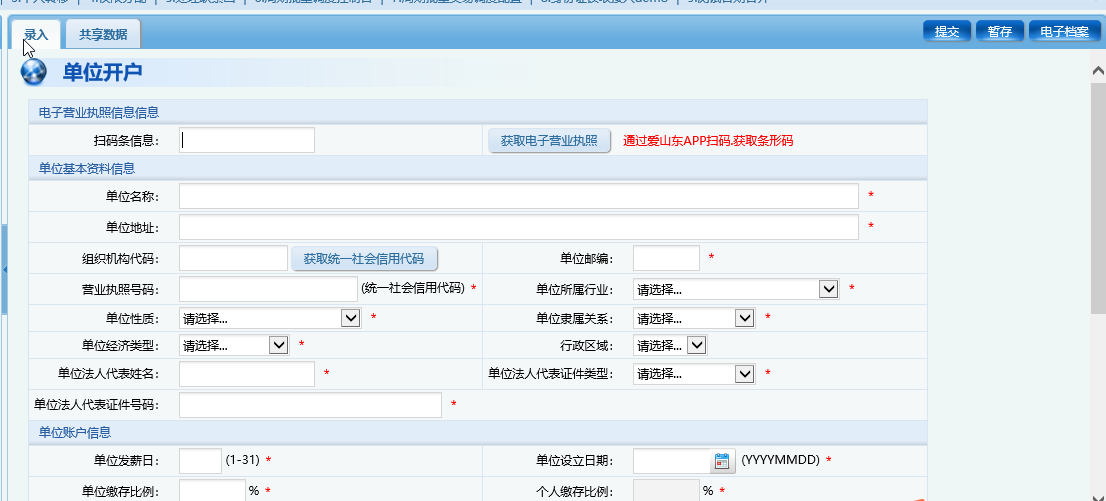Click the (统一社会信用代码) hint text
Screen dimensions: 1106x501
pyautogui.click(x=413, y=288)
